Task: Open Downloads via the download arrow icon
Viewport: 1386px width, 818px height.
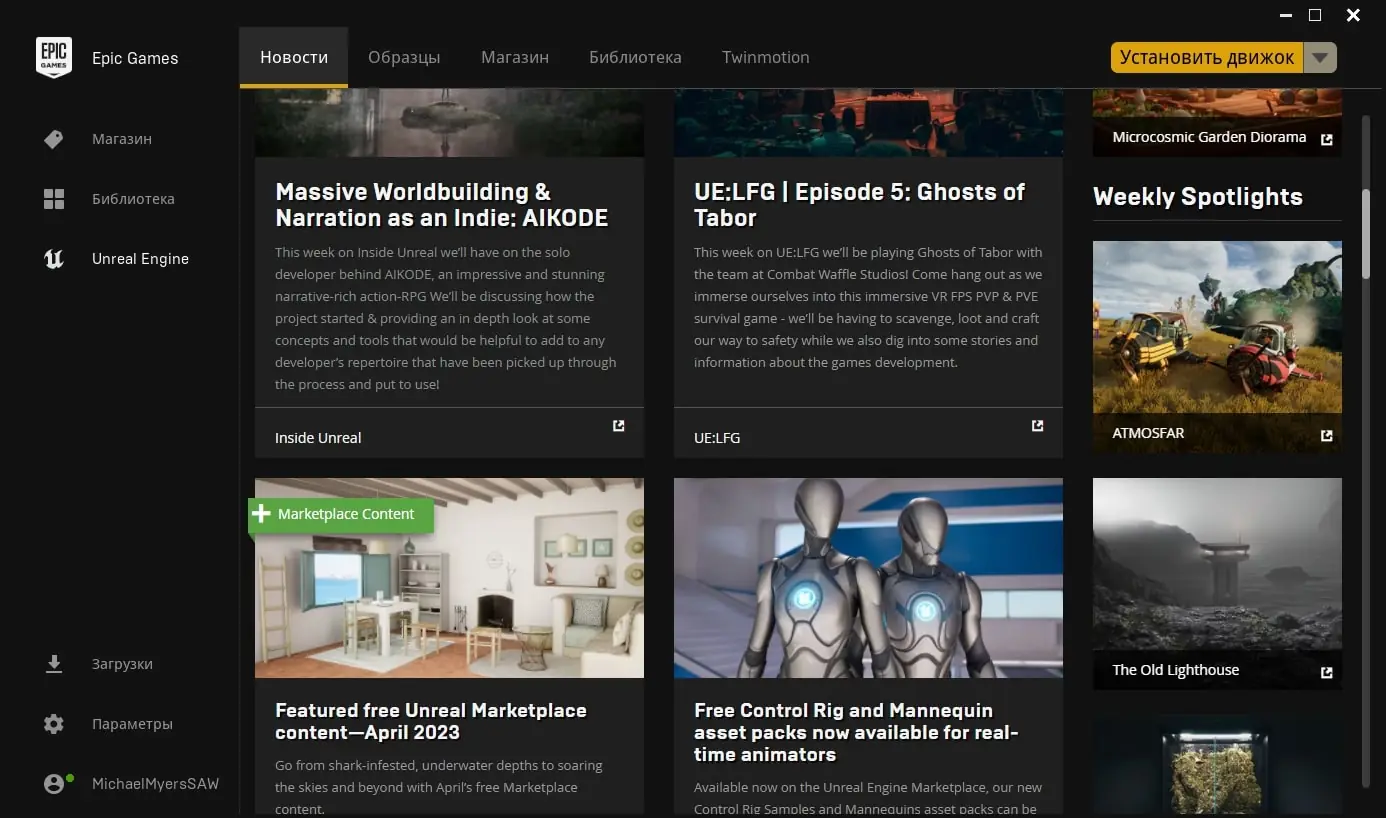Action: click(54, 664)
